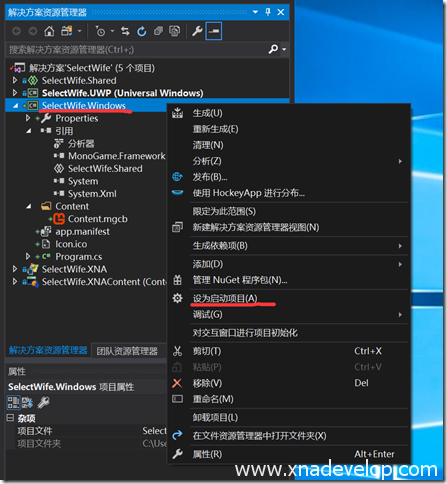The width and height of the screenshot is (447, 484).
Task: Select MonoGame.Framework reference
Action: coord(116,156)
